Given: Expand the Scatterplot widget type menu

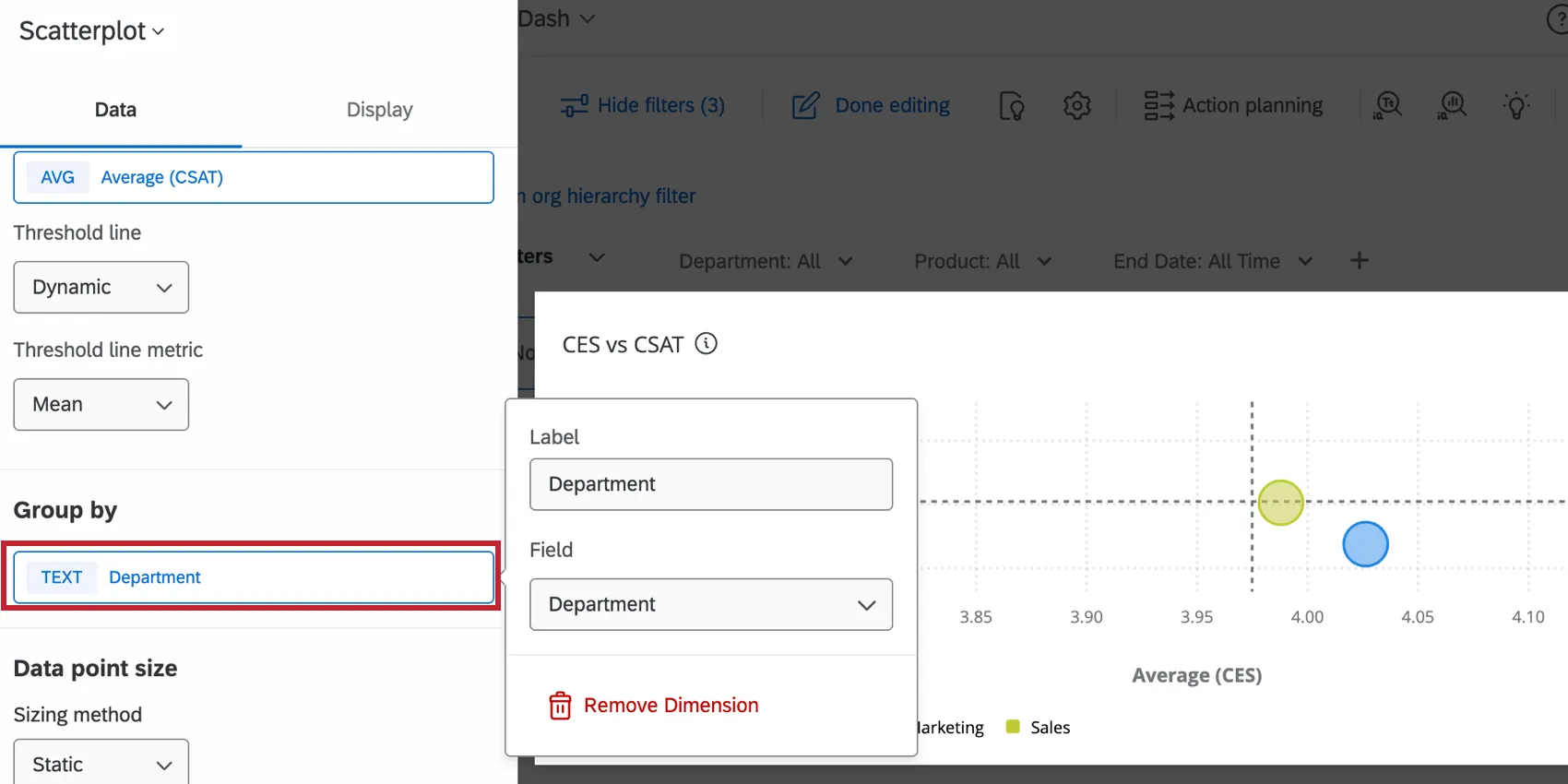Looking at the screenshot, I should (x=91, y=31).
